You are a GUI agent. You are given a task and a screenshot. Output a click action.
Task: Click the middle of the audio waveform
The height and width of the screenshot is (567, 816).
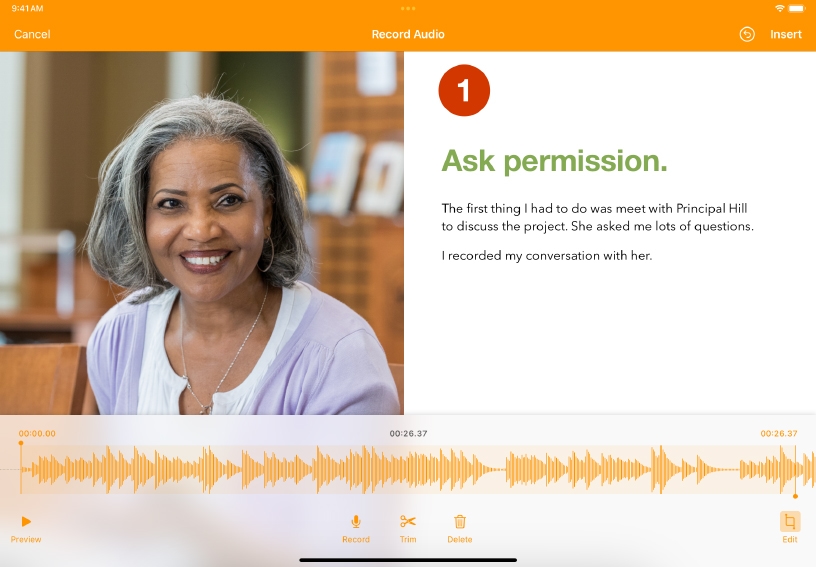[408, 469]
